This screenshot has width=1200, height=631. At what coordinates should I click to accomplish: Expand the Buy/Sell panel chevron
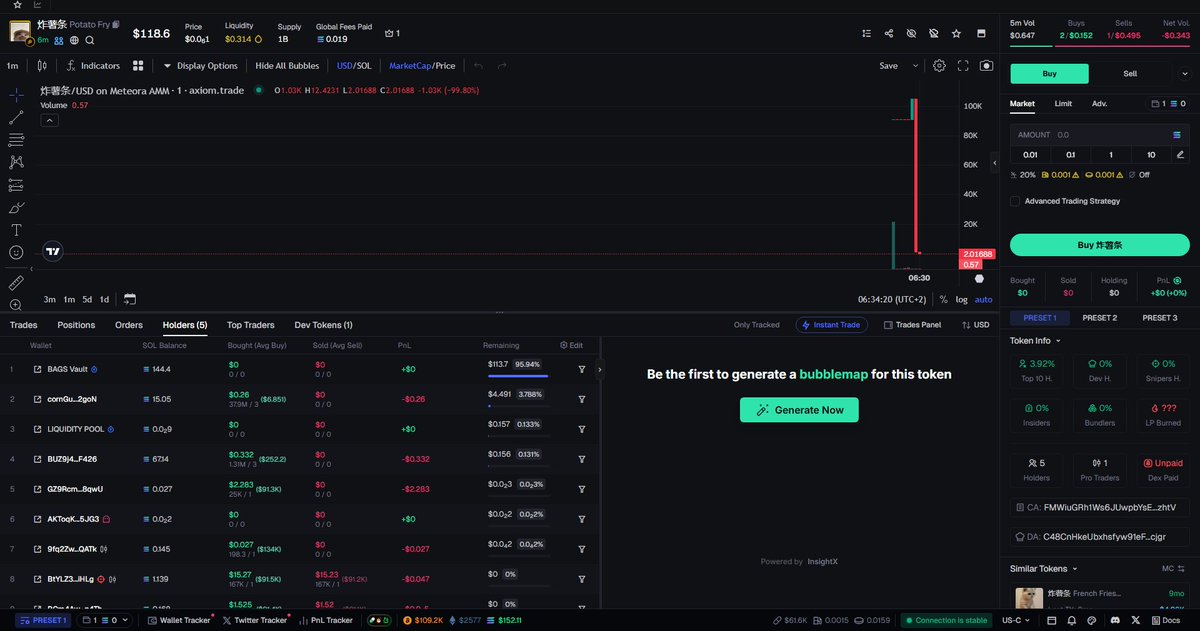[x=1185, y=73]
